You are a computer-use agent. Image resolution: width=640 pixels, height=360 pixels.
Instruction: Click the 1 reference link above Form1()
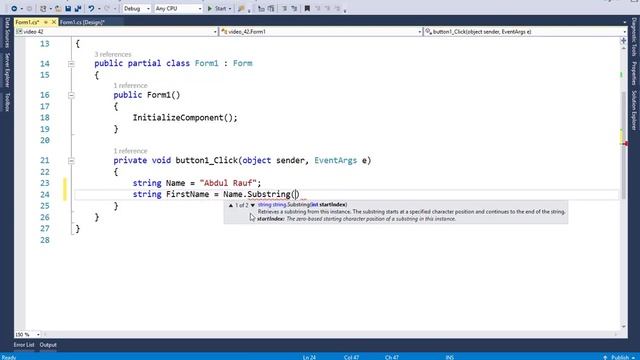pyautogui.click(x=130, y=85)
